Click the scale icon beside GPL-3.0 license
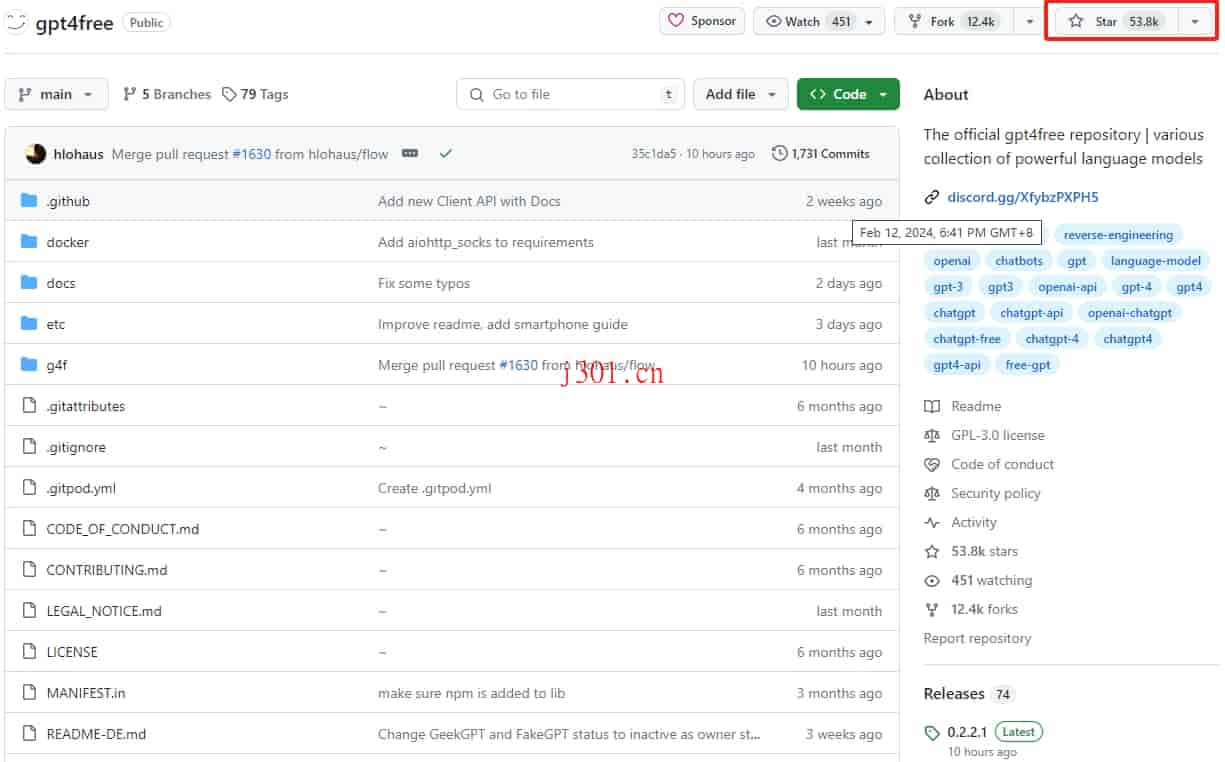 (x=932, y=435)
